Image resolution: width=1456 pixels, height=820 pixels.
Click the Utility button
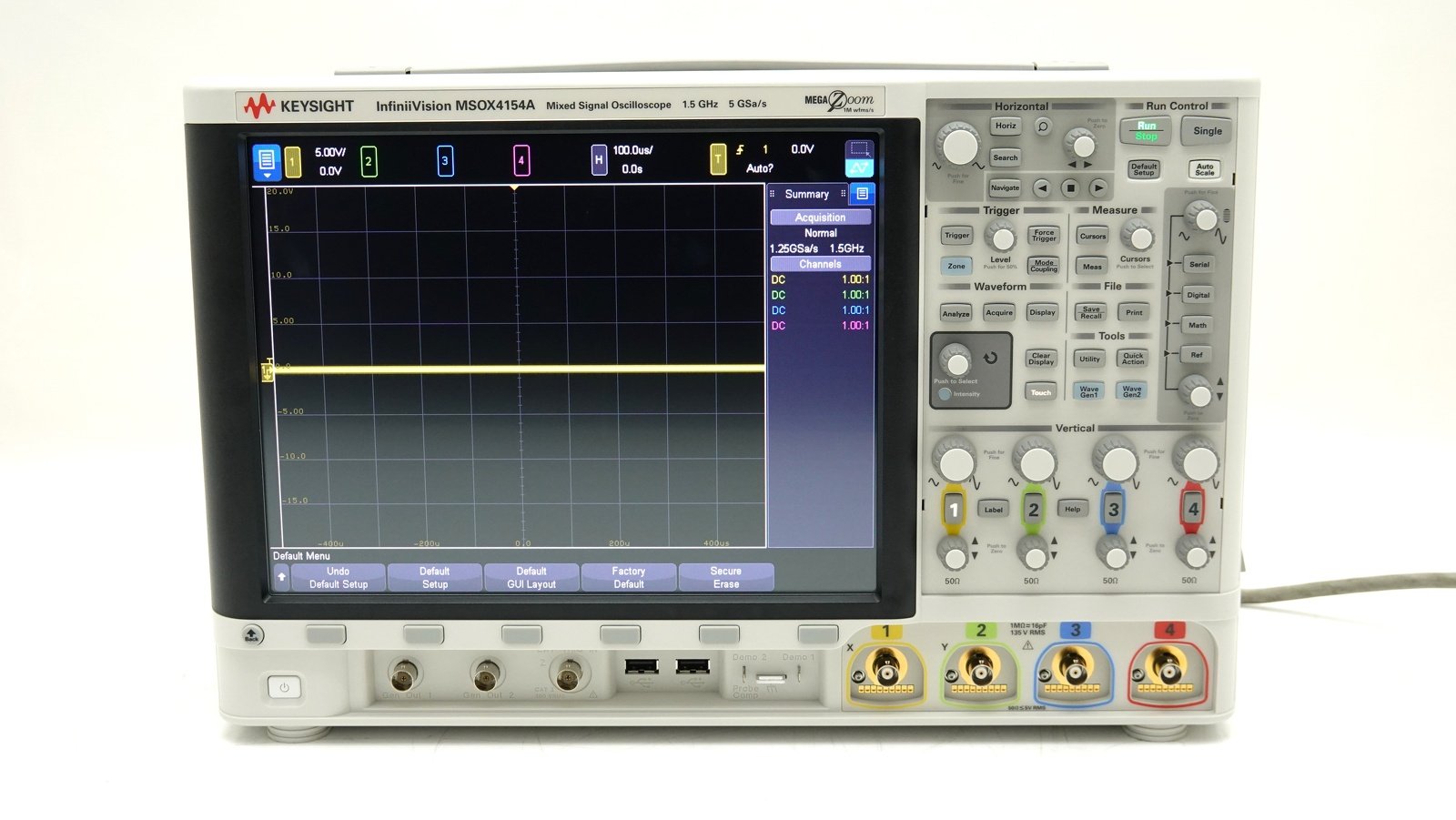tap(1089, 359)
